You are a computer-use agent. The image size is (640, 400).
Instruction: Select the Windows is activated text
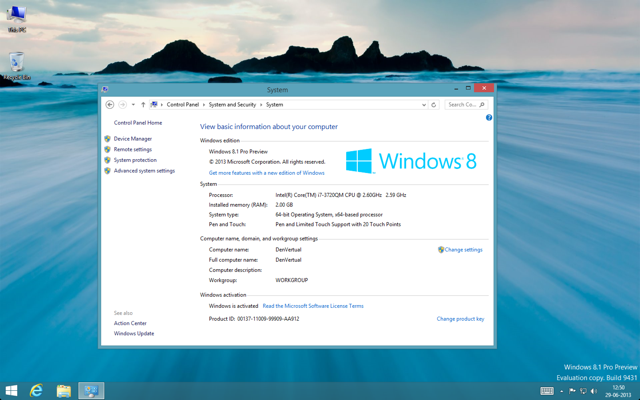[233, 306]
